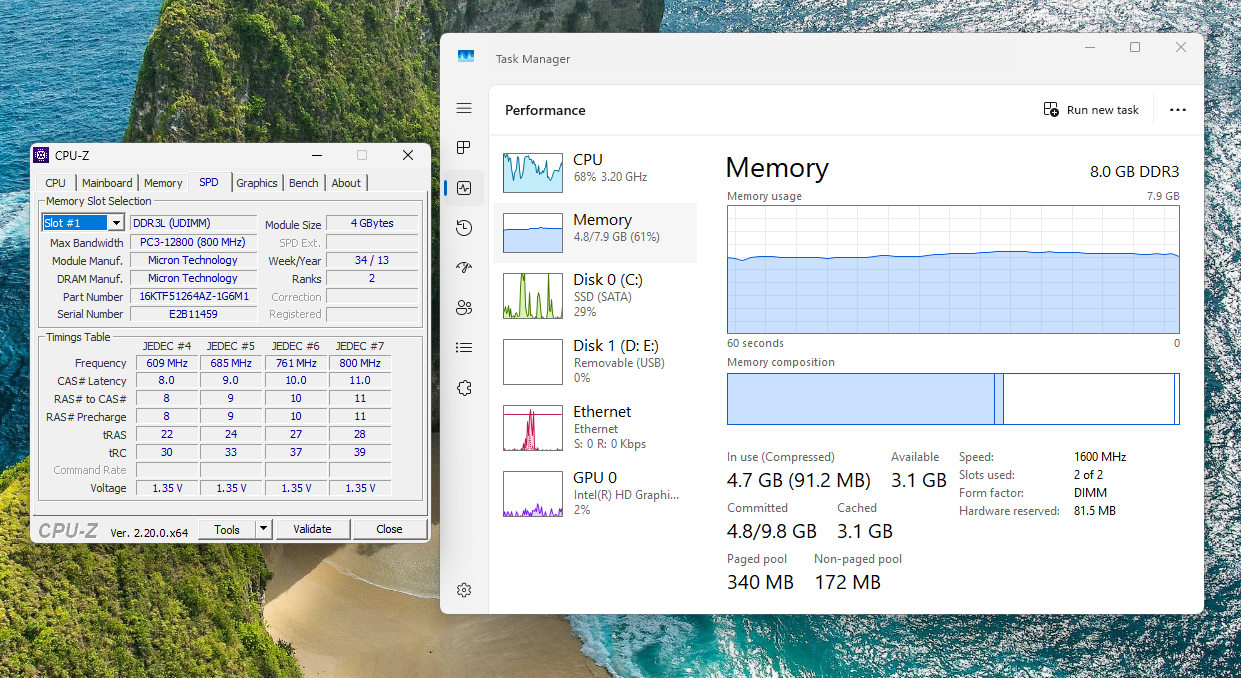The image size is (1241, 678).
Task: Select CPU performance graph thumbnail
Action: (x=533, y=173)
